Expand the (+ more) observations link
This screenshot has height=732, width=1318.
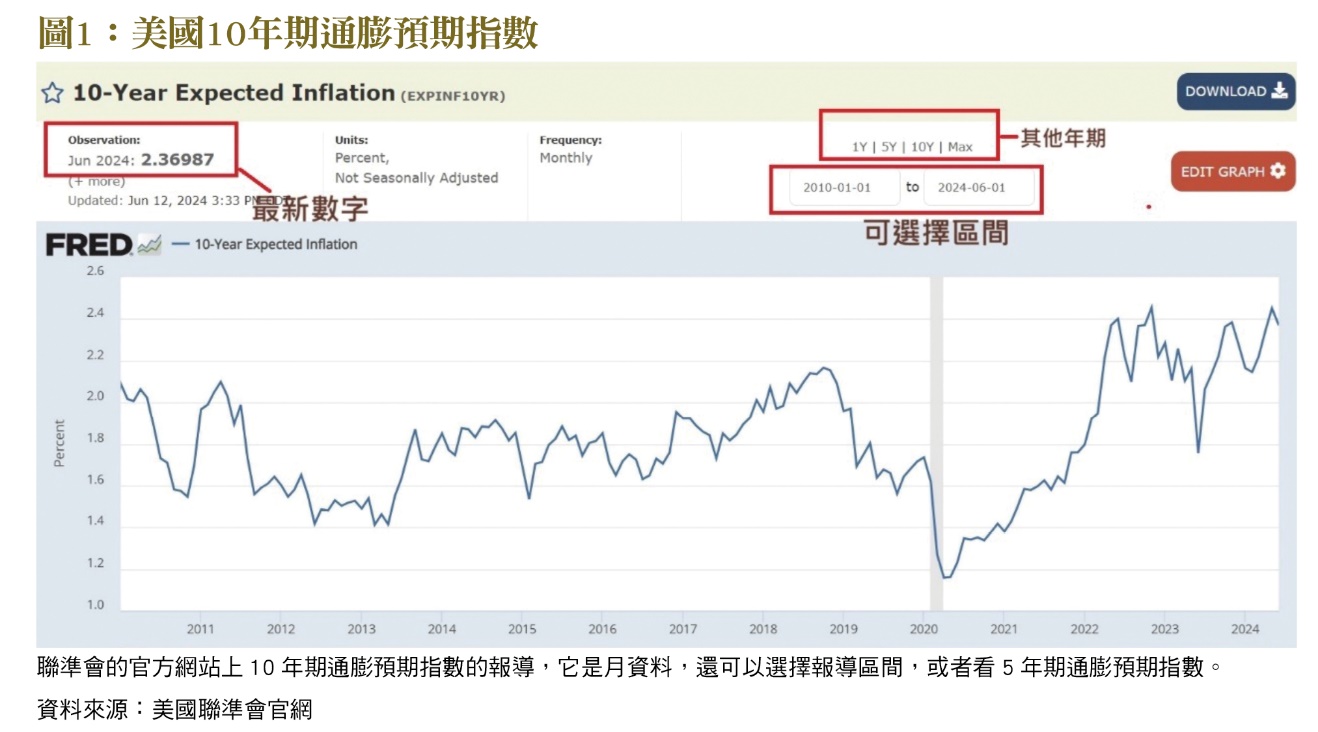[x=96, y=181]
